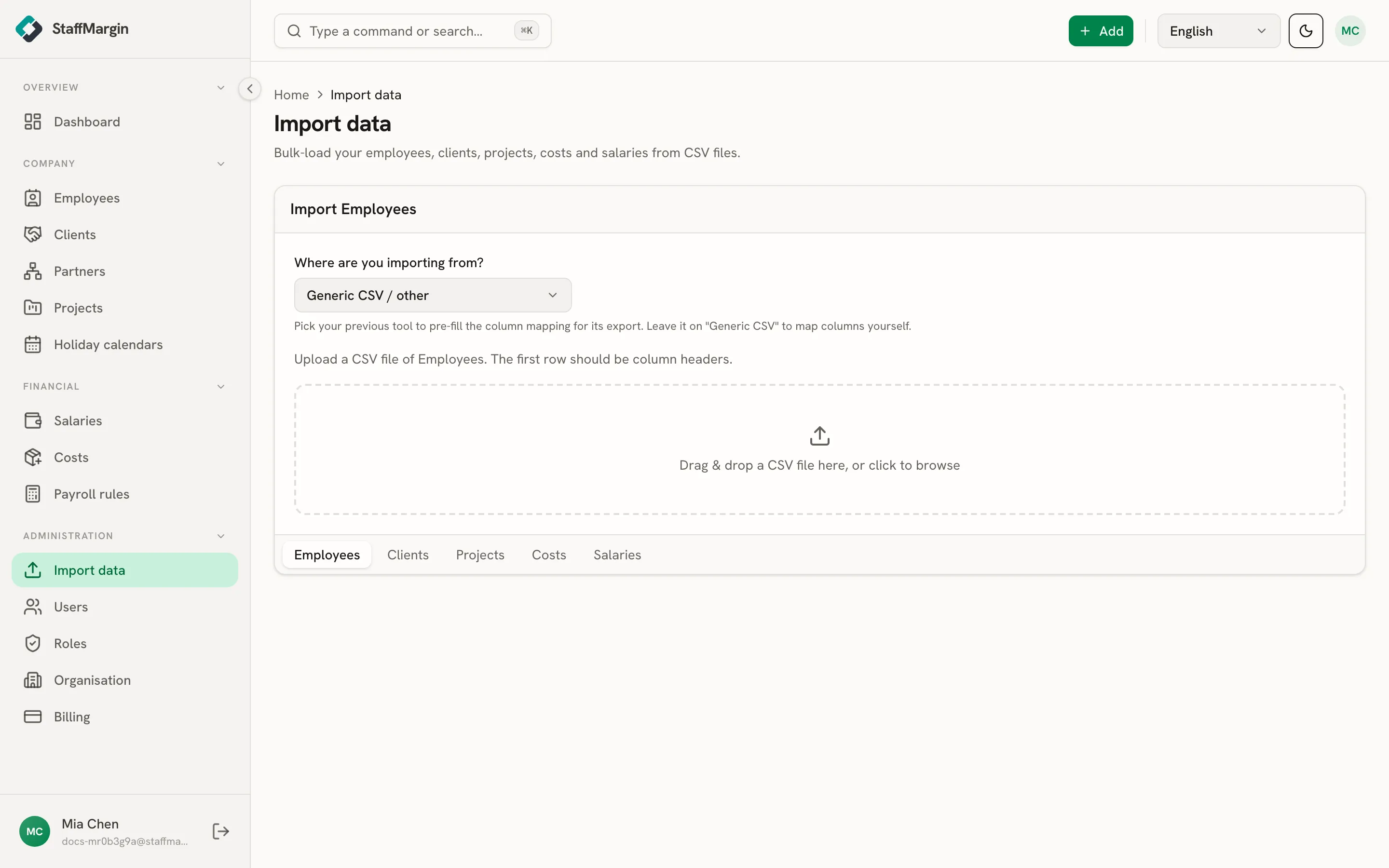The height and width of the screenshot is (868, 1389).
Task: Click the Employees badge icon
Action: (33, 198)
